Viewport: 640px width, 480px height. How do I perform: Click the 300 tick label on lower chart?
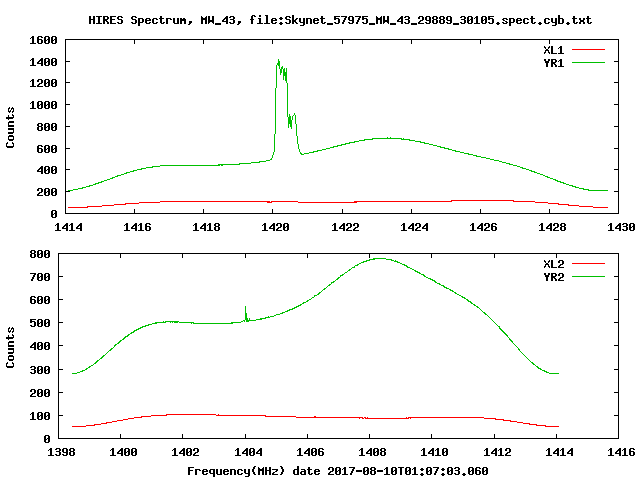[40, 370]
